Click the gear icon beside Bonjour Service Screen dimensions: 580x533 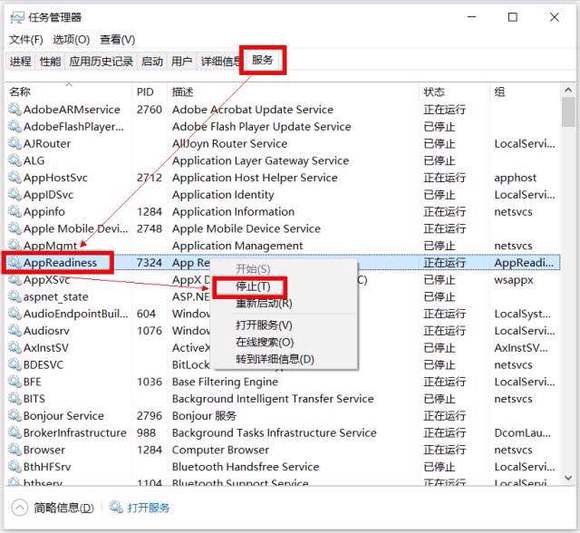click(x=15, y=416)
